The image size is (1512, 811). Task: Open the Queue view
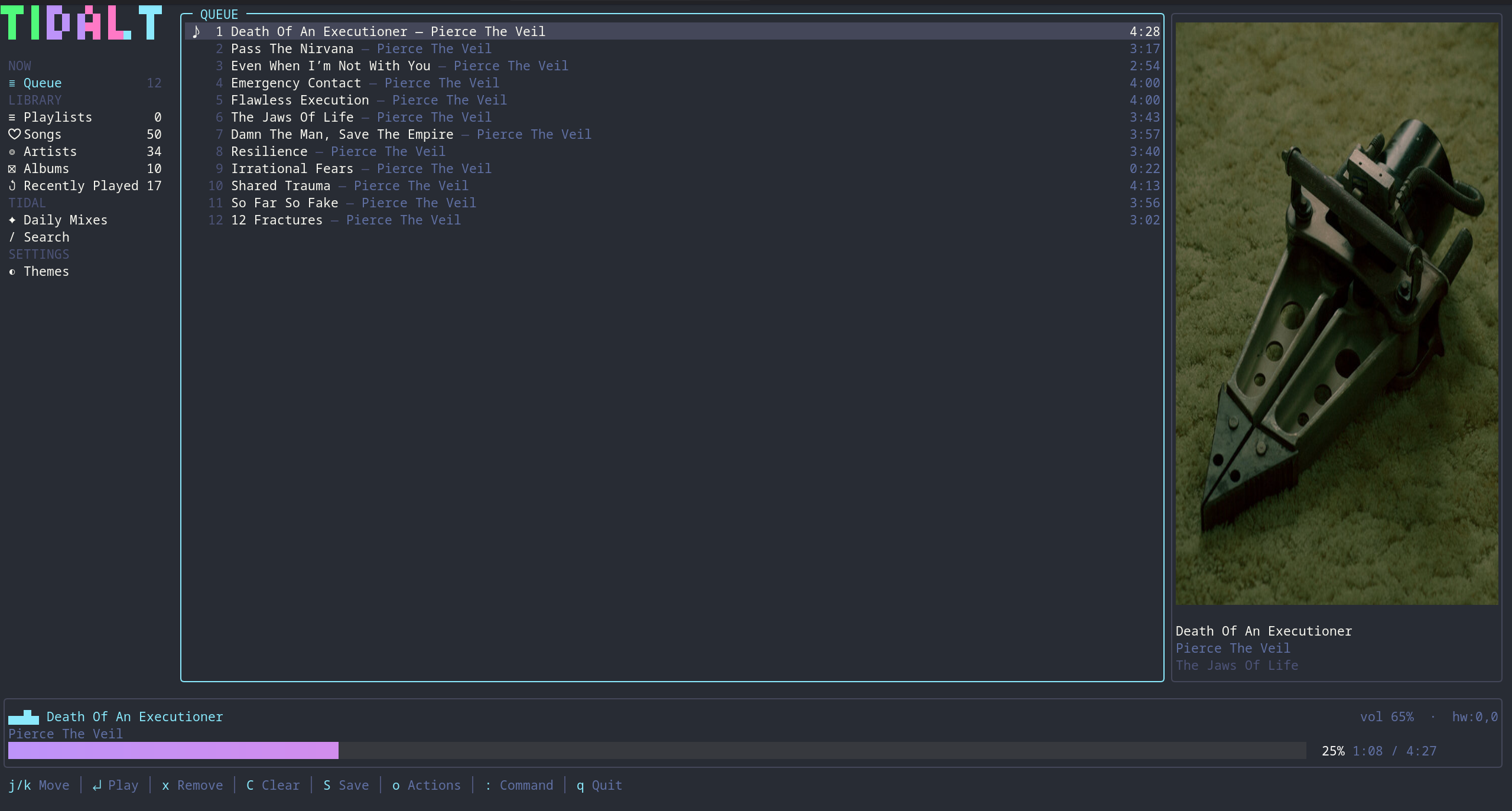click(x=84, y=83)
